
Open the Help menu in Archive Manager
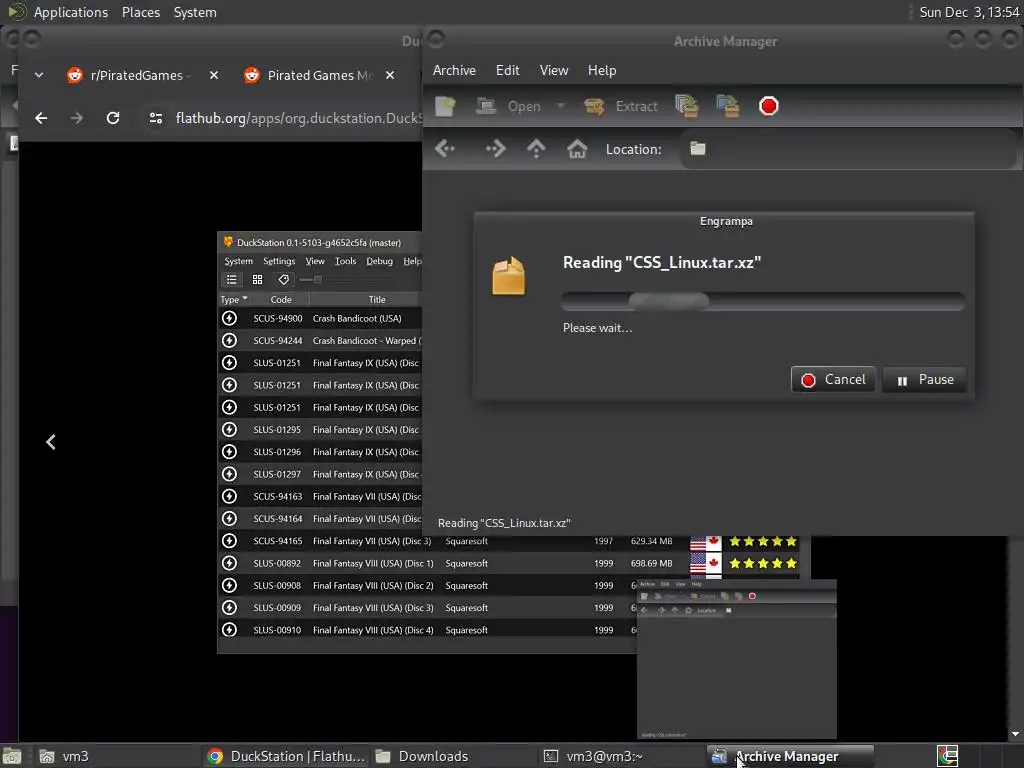pos(601,70)
